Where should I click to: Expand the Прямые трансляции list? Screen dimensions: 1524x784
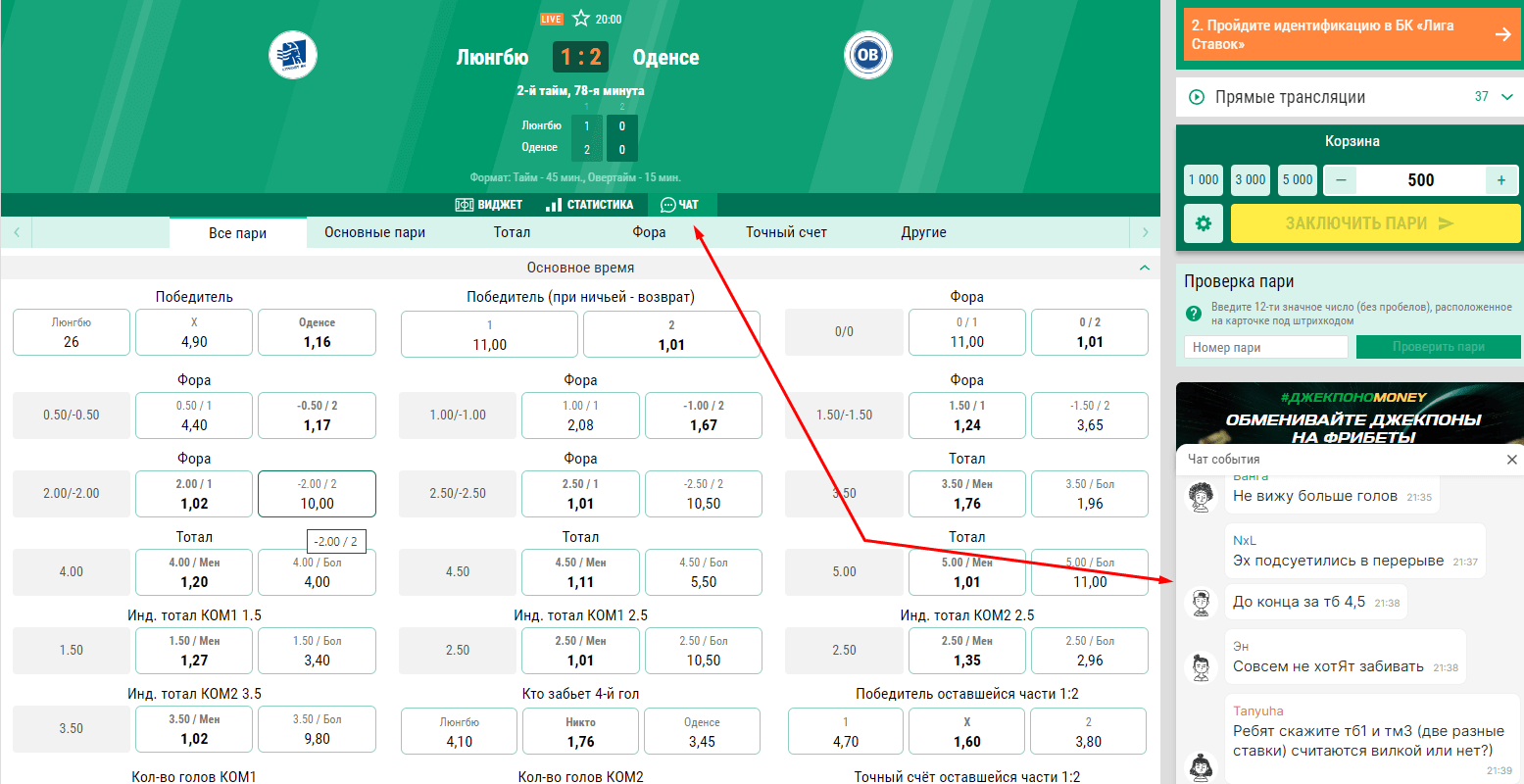point(1507,97)
